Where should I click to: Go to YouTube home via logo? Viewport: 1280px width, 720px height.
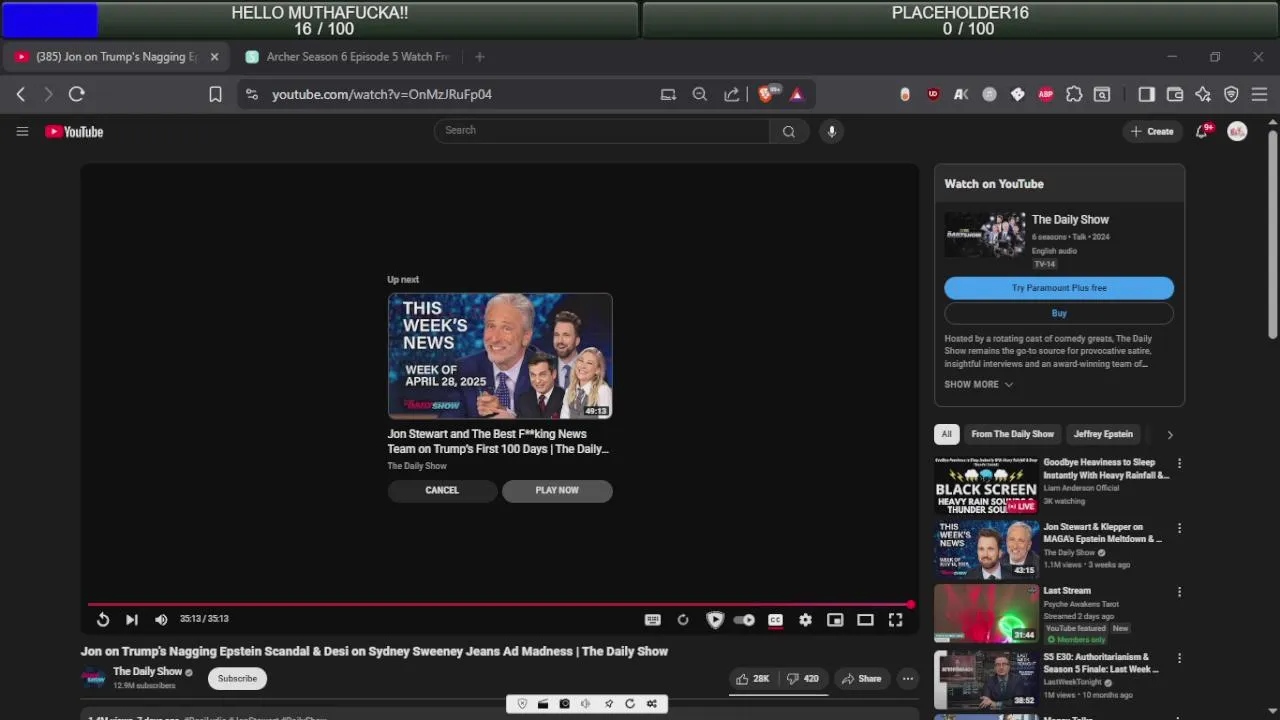pos(74,131)
